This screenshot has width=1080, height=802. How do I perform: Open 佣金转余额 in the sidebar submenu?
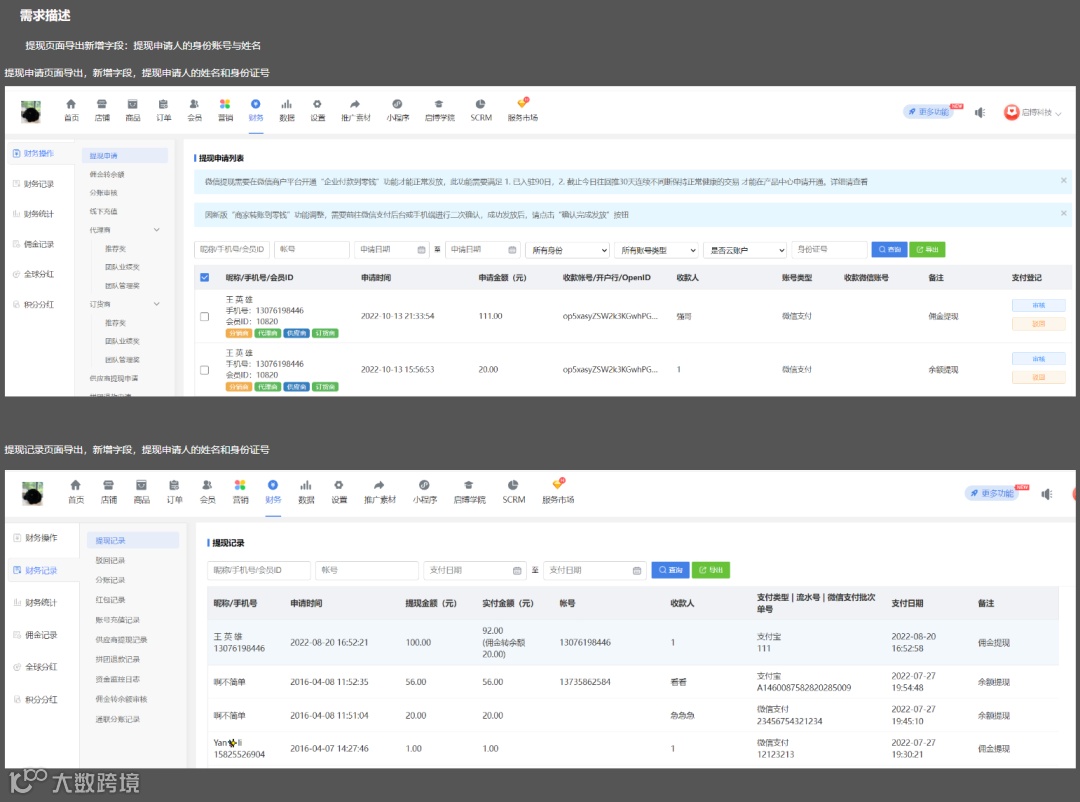(107, 174)
